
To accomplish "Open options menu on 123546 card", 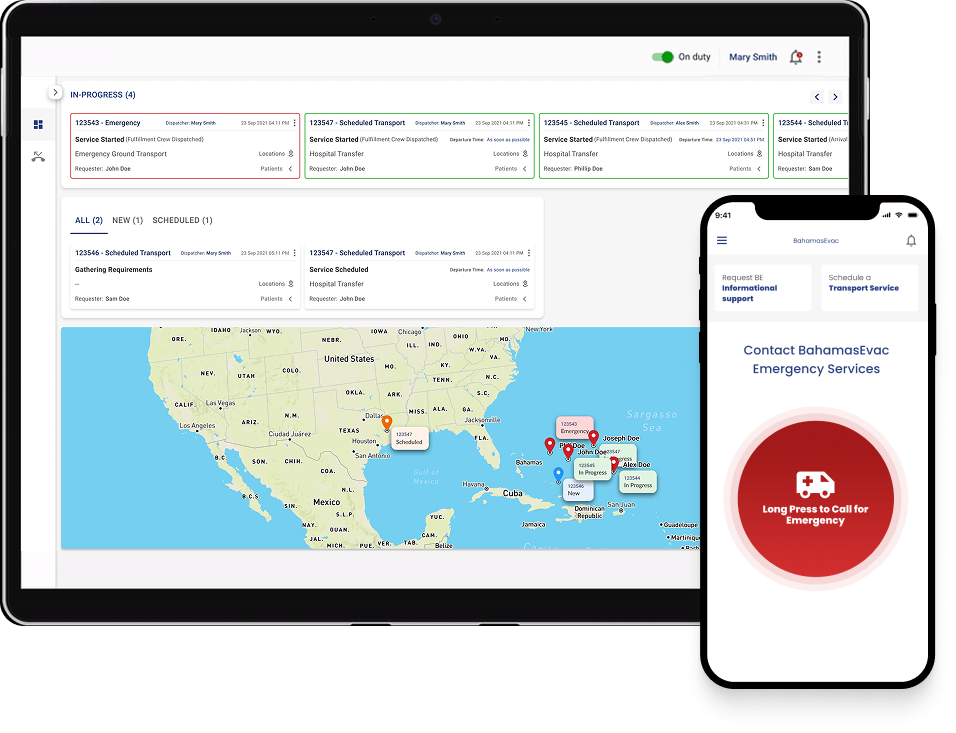I will coord(294,252).
